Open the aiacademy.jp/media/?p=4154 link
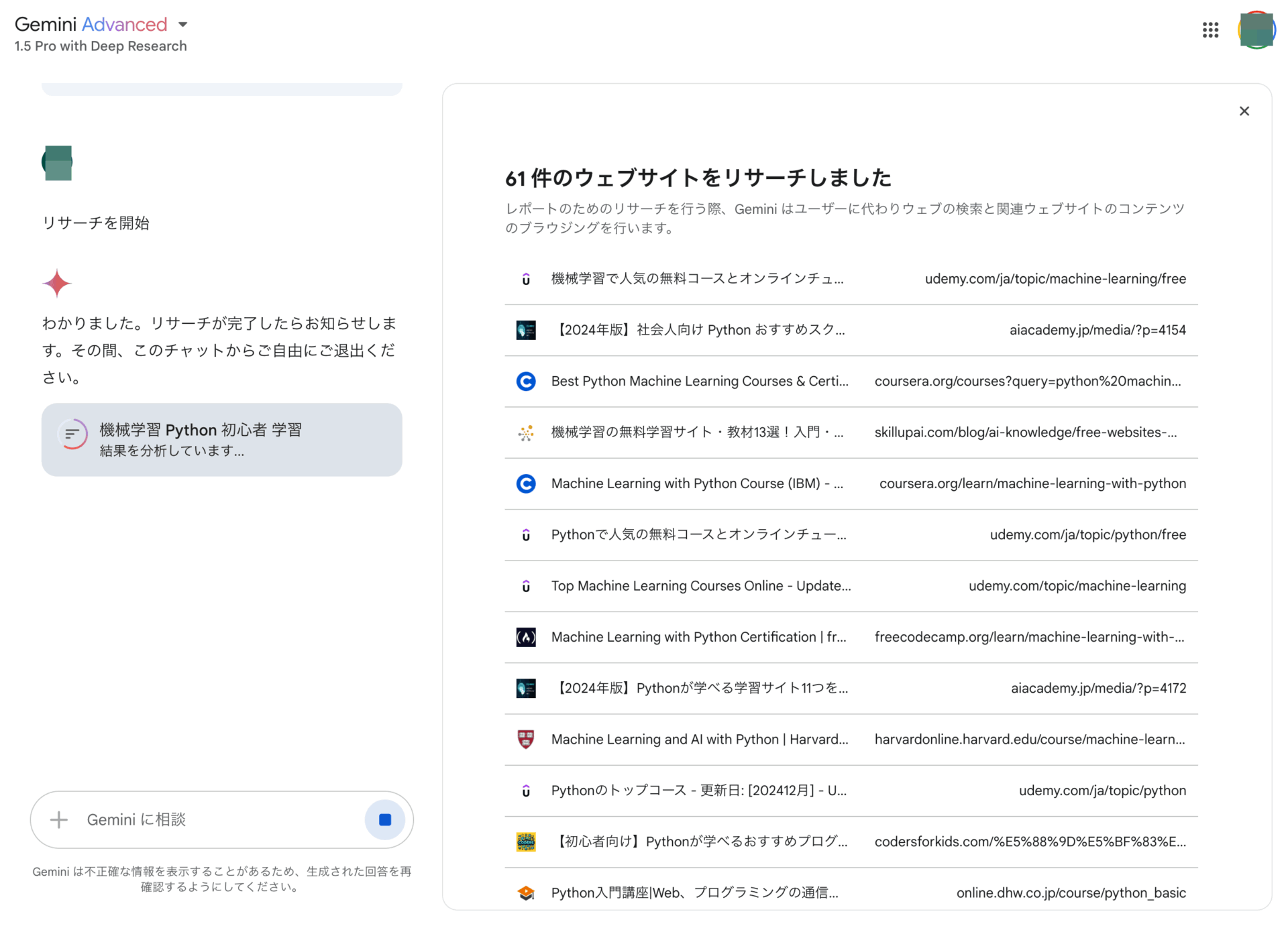This screenshot has width=1288, height=926. coord(1097,330)
